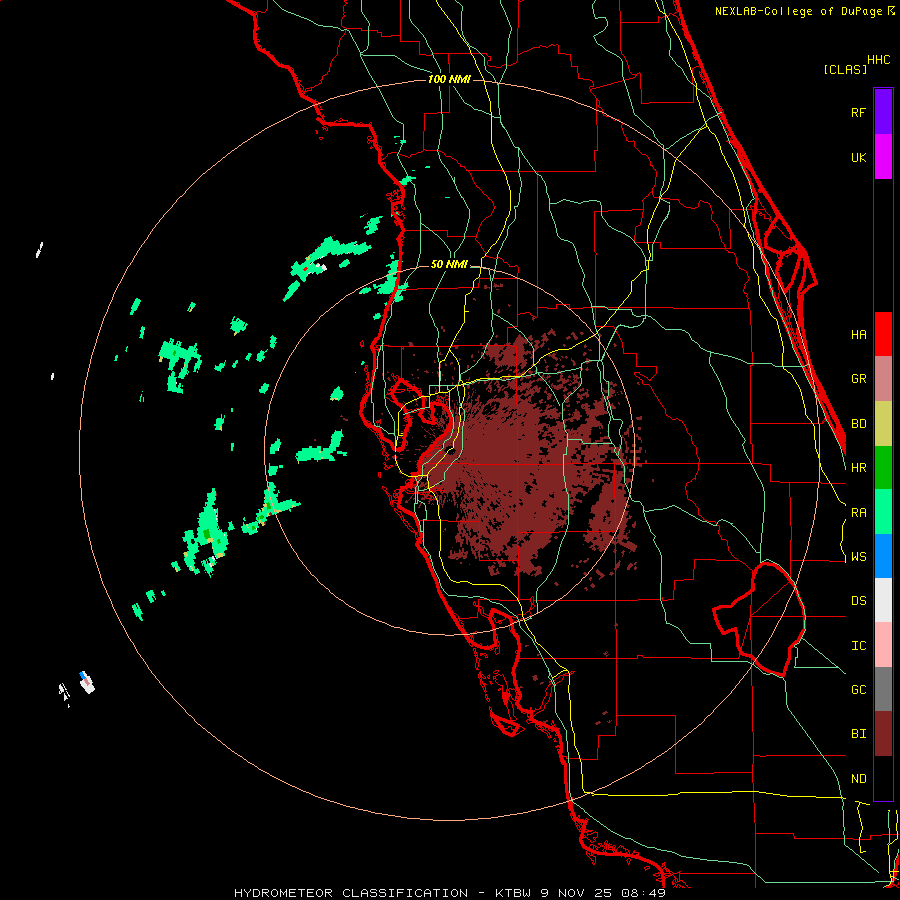Click the "NEXLAB-College of DuPage" credit text
This screenshot has width=900, height=900.
click(x=800, y=11)
